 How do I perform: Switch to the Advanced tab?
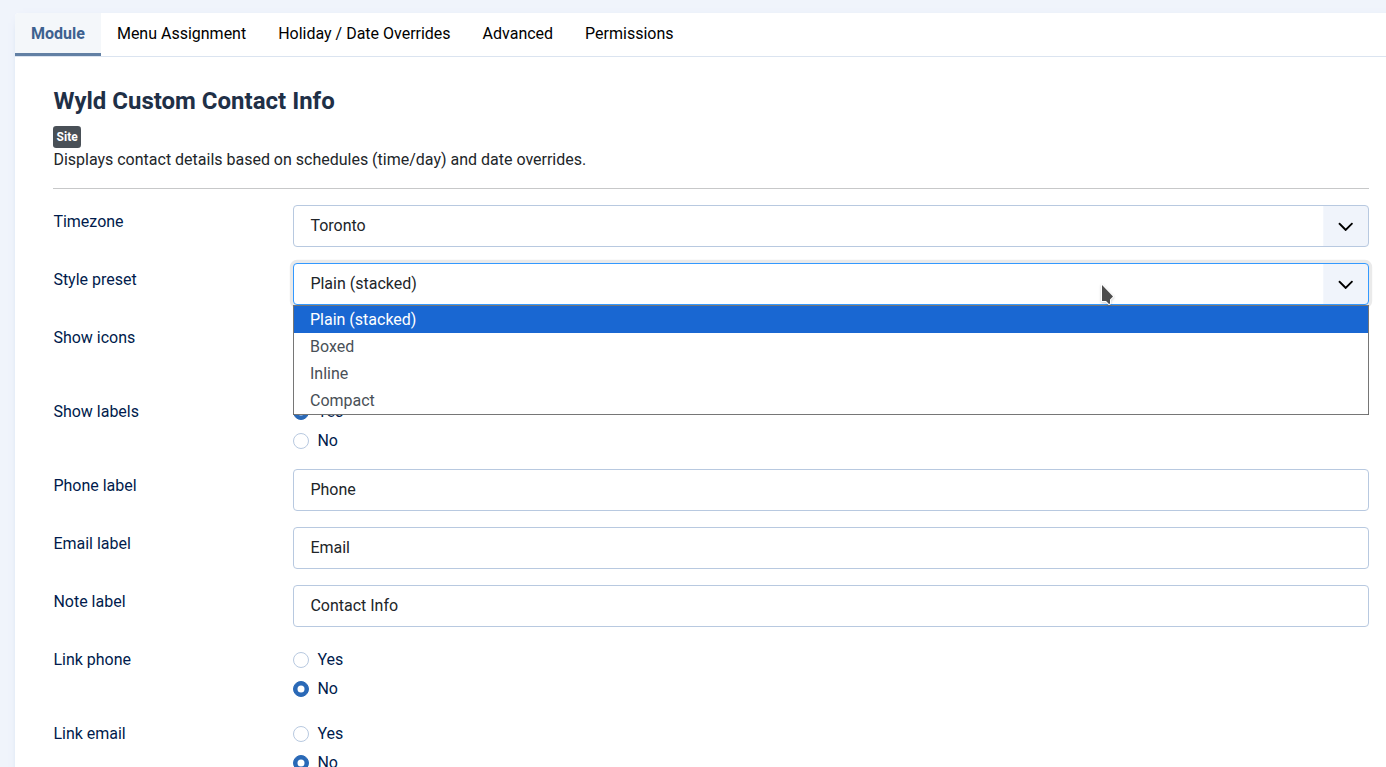tap(517, 33)
